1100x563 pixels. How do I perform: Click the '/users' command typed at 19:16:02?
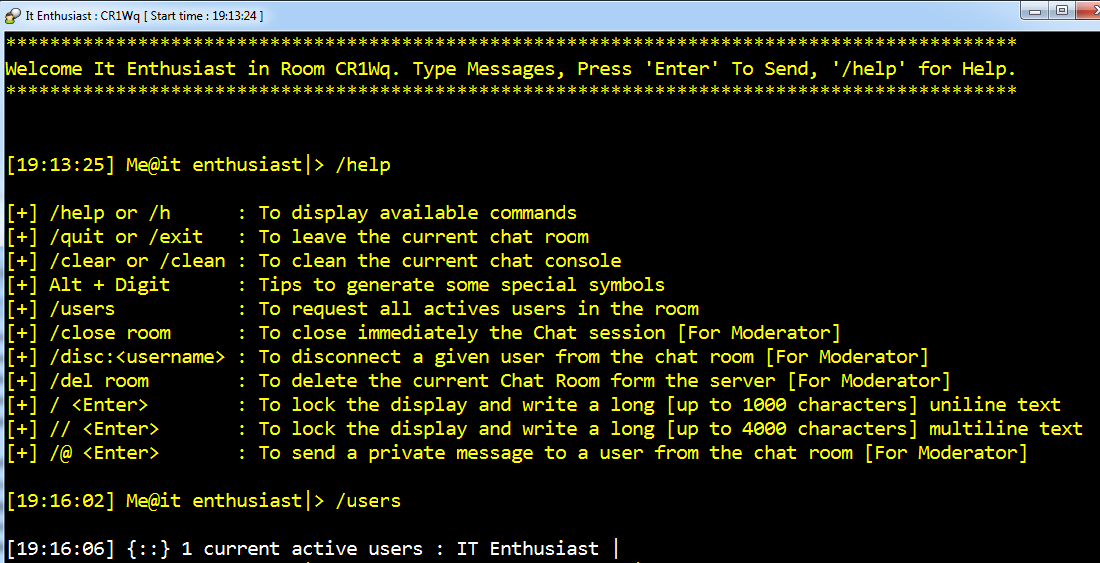(x=368, y=501)
